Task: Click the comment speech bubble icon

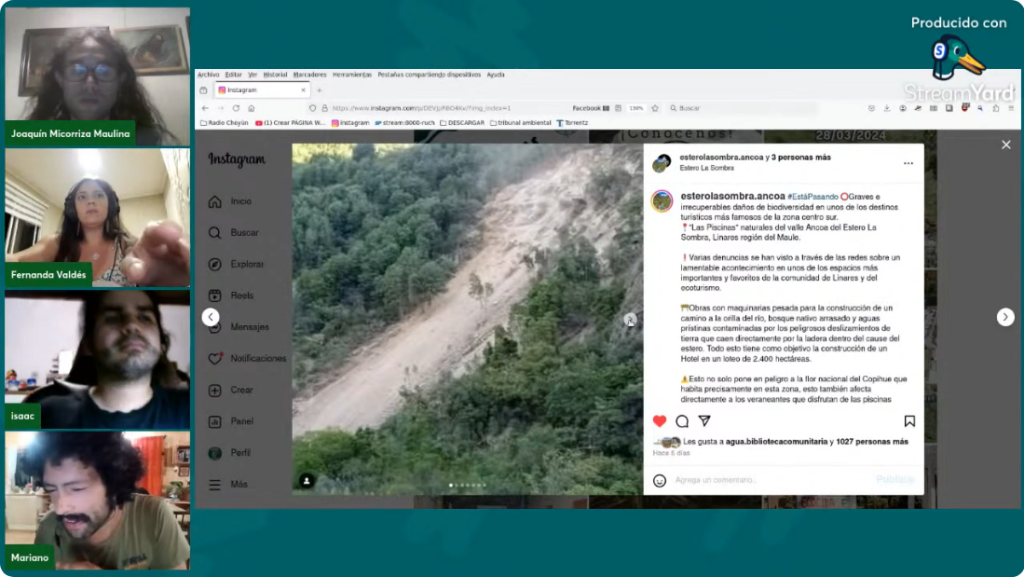Action: click(682, 421)
